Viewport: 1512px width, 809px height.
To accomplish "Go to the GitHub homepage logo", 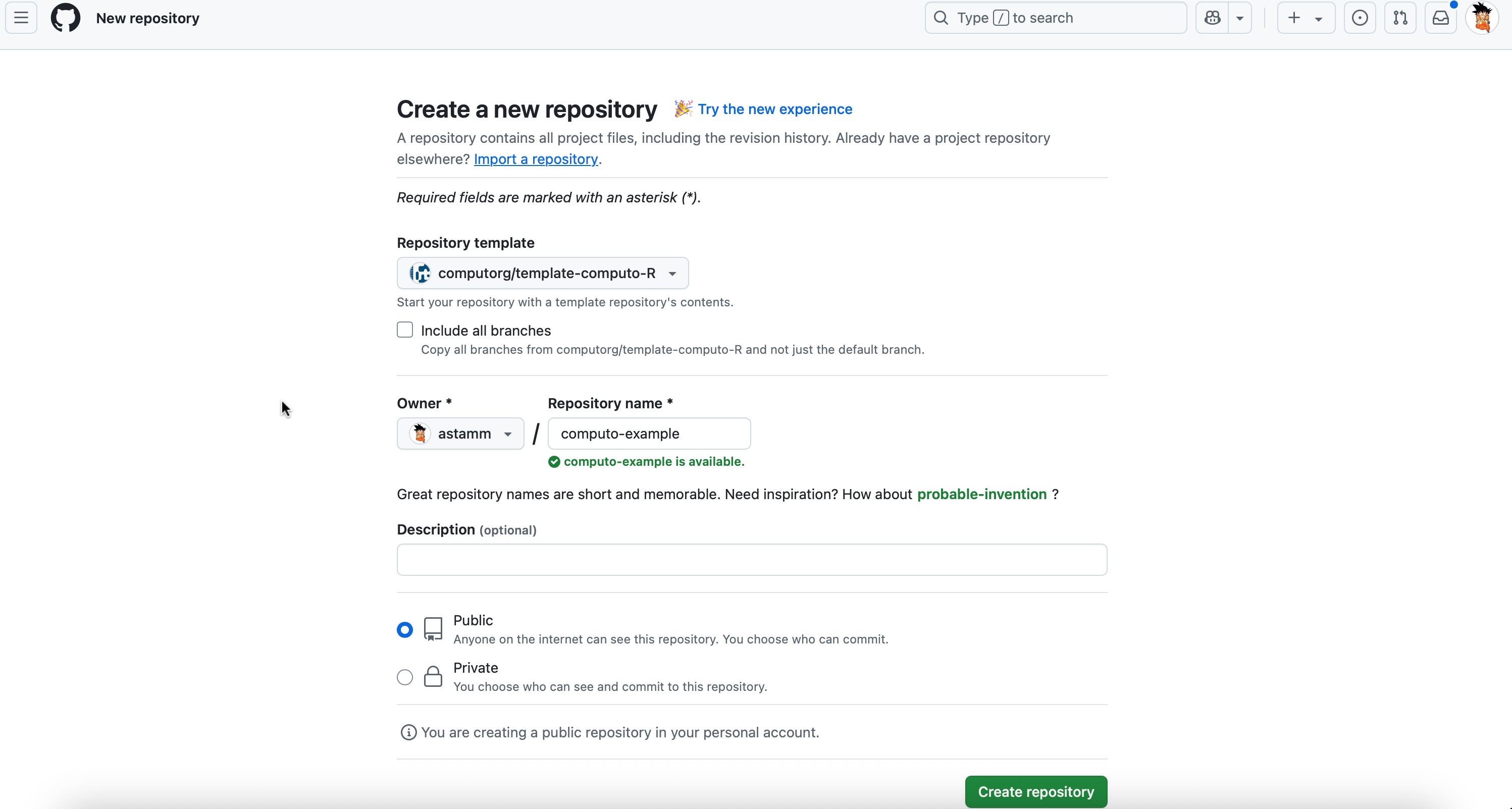I will pos(65,18).
